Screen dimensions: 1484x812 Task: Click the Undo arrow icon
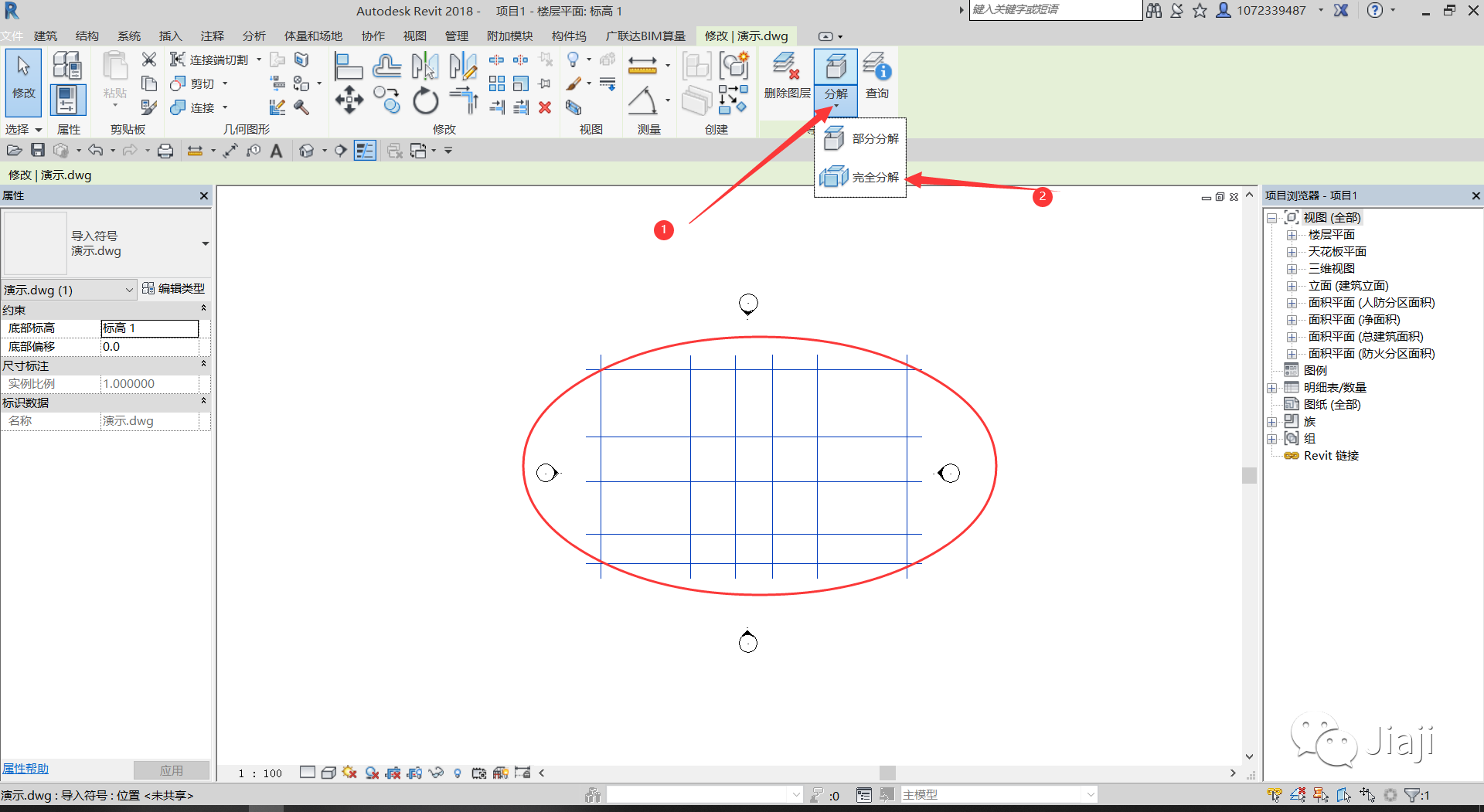[95, 151]
